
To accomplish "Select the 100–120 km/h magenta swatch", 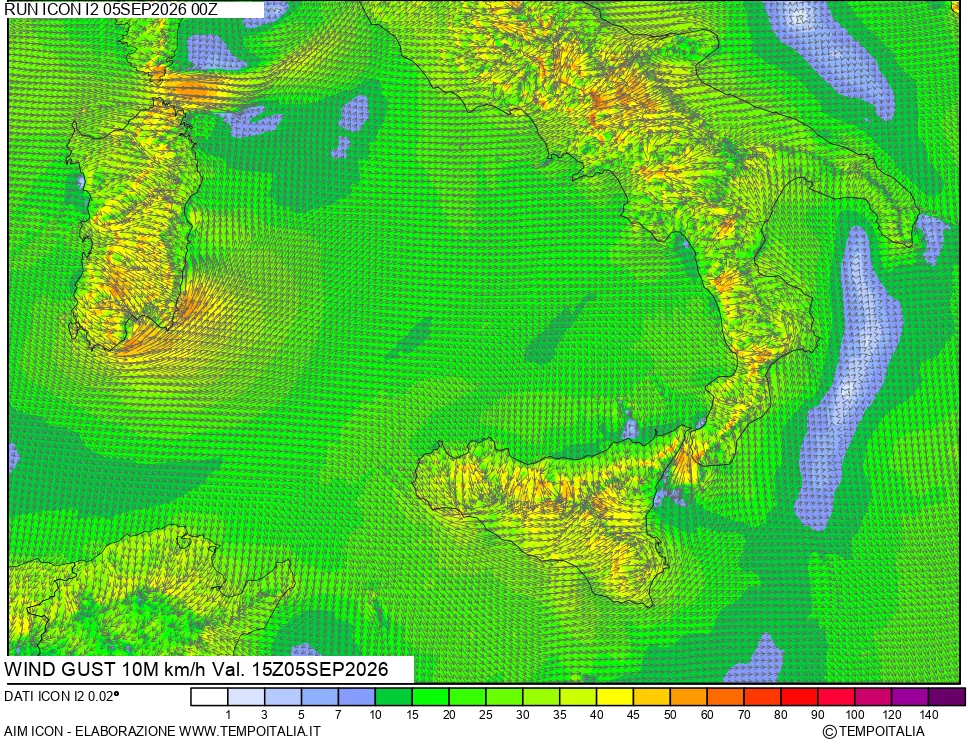I will (874, 697).
